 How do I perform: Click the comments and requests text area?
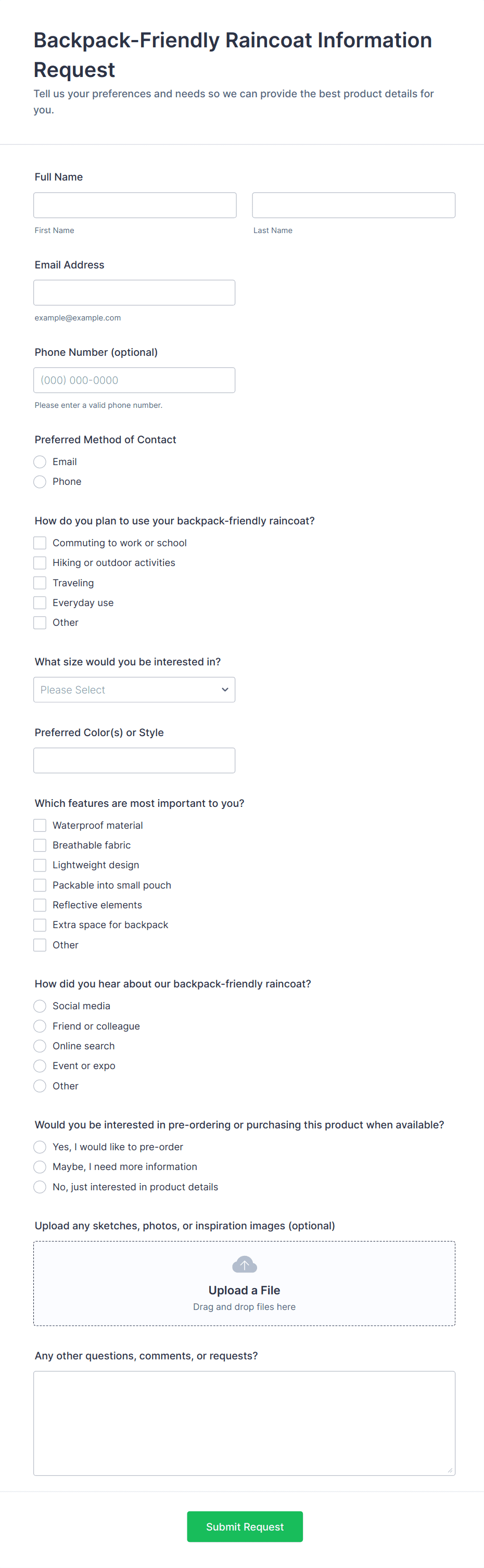[x=244, y=1423]
